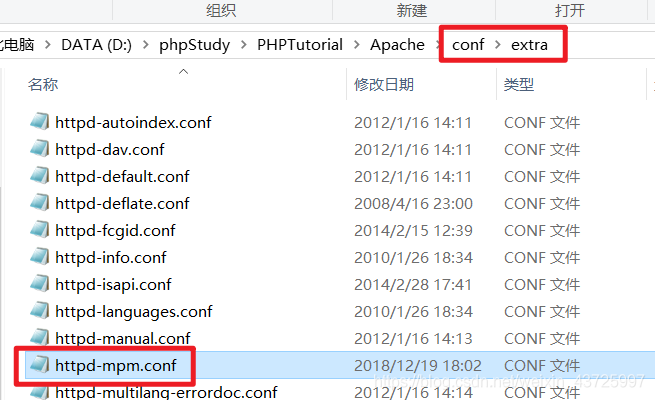Screen dimensions: 655x400
Task: Click the httpd-isapi.conf file icon
Action: tap(40, 284)
